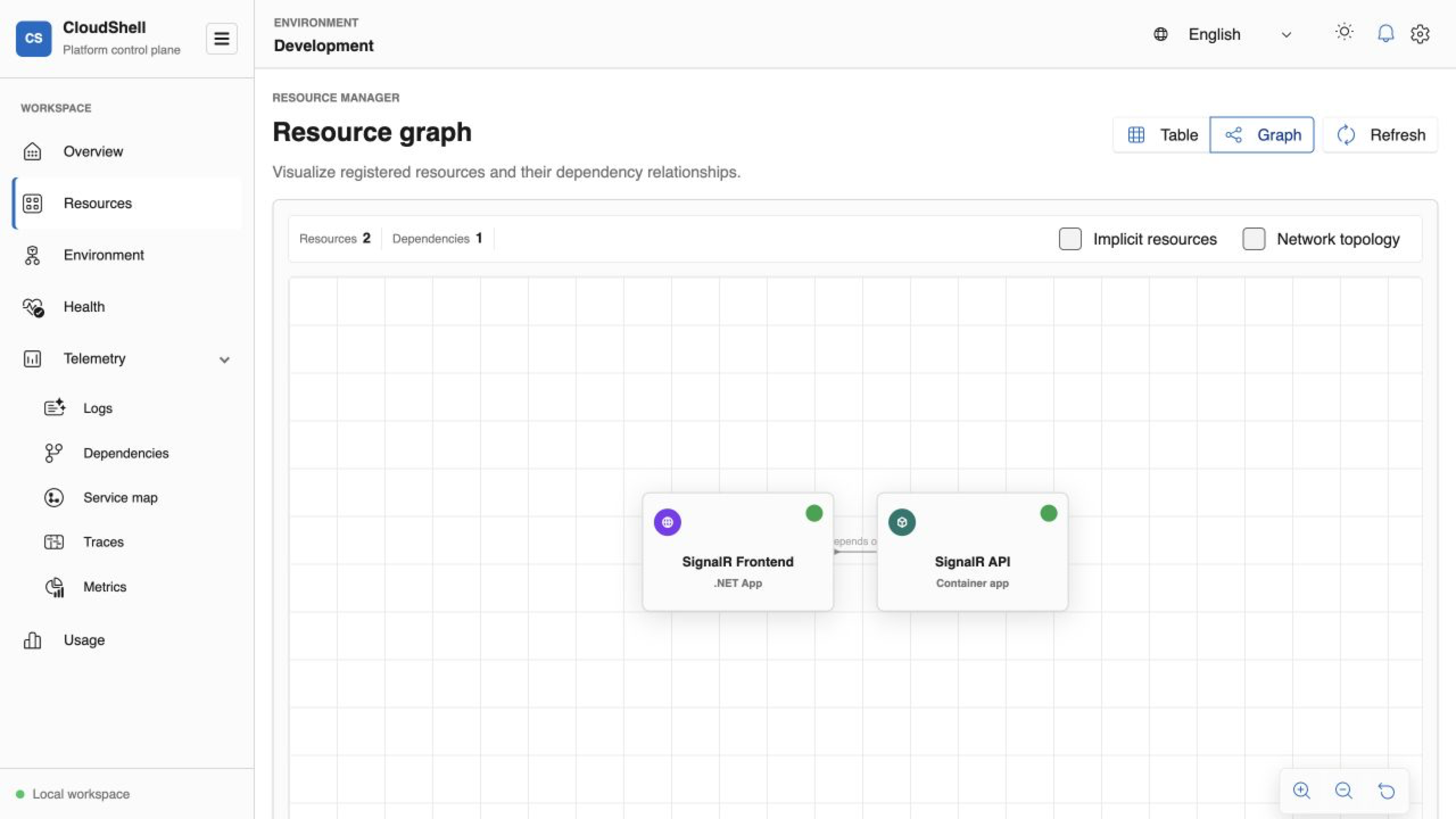Click the Usage bar chart icon
Image resolution: width=1456 pixels, height=819 pixels.
click(32, 640)
